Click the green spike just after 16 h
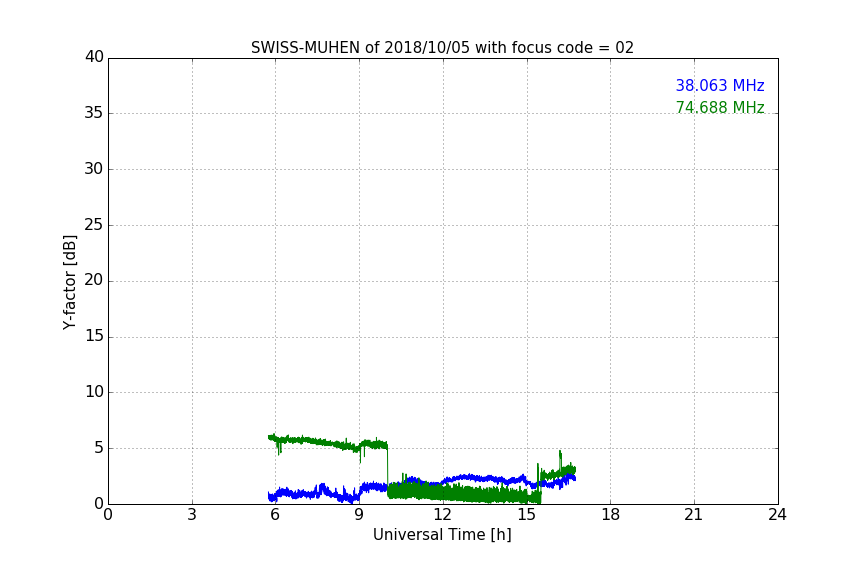This screenshot has height=576, width=864. click(560, 460)
